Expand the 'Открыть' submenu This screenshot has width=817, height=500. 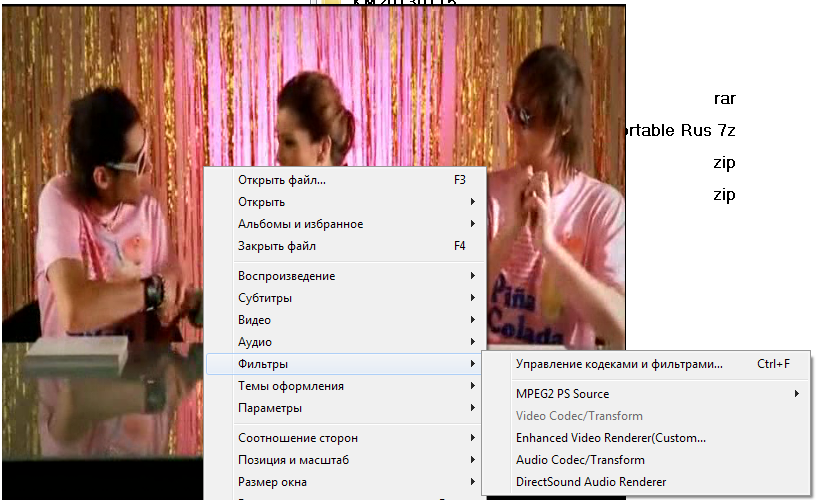click(262, 203)
